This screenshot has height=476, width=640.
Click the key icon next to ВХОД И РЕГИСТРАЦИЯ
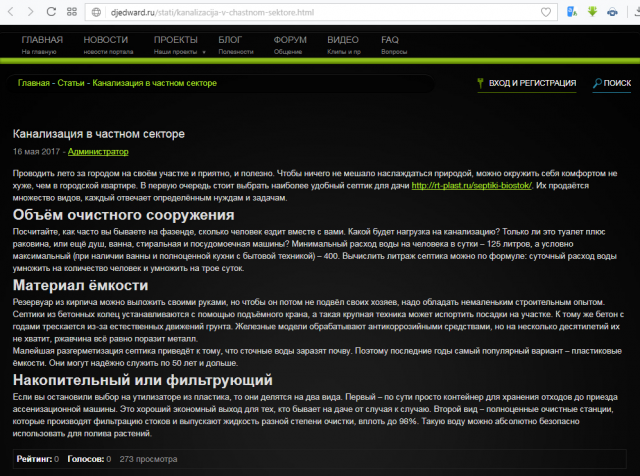pos(480,83)
